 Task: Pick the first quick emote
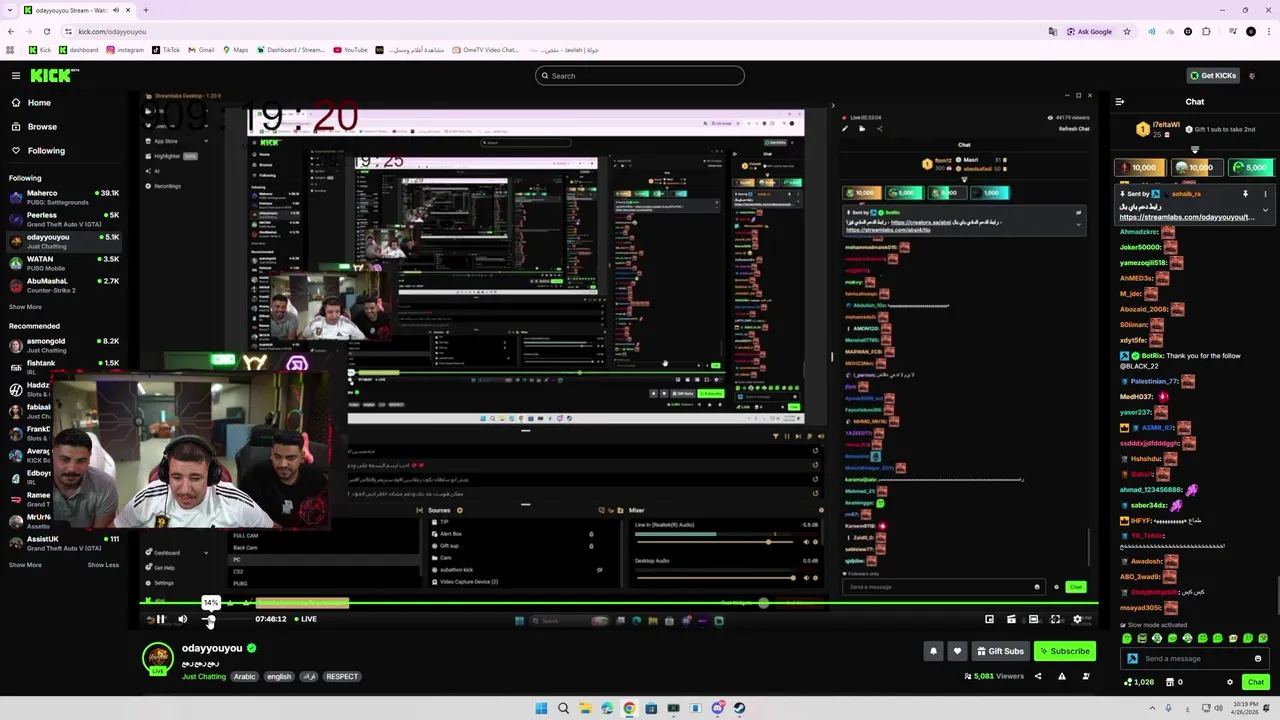click(1127, 638)
